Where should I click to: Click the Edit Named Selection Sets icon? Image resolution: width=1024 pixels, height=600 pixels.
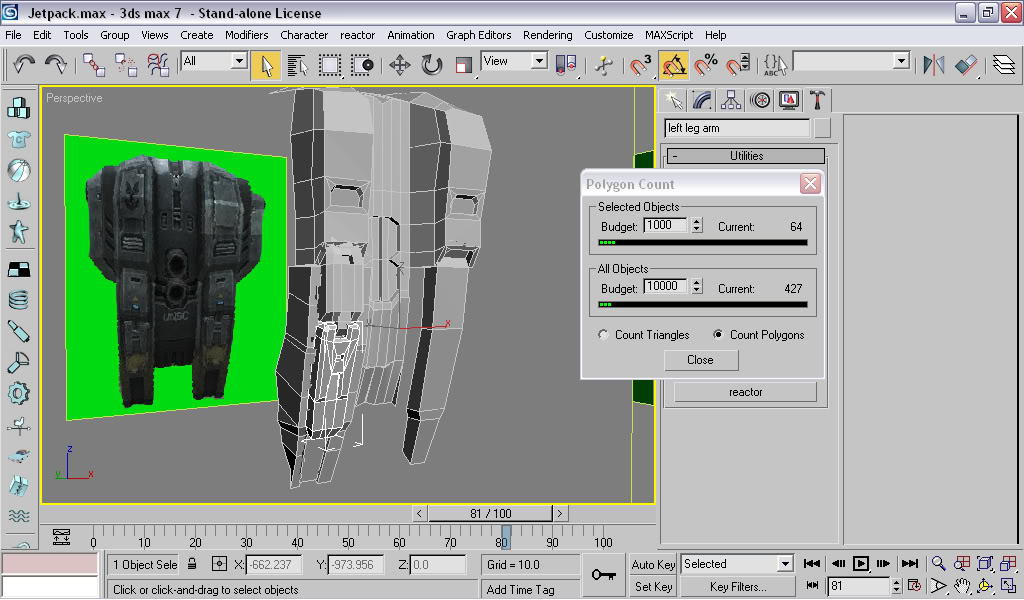click(x=774, y=65)
